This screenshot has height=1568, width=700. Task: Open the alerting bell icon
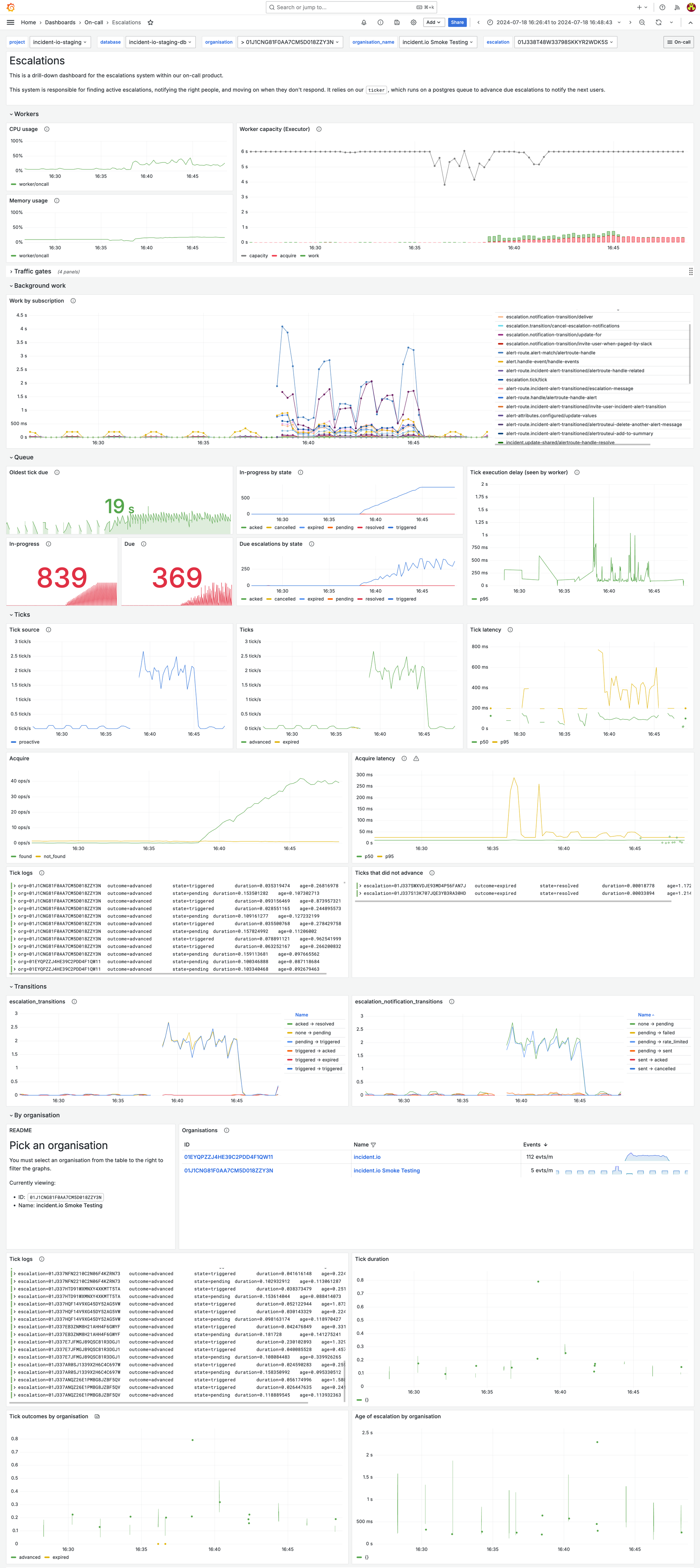[364, 22]
